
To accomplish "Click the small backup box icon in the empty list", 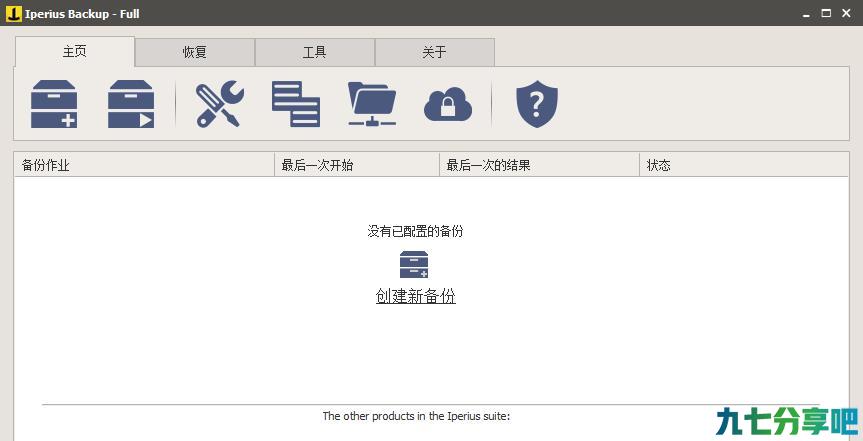I will click(x=414, y=264).
